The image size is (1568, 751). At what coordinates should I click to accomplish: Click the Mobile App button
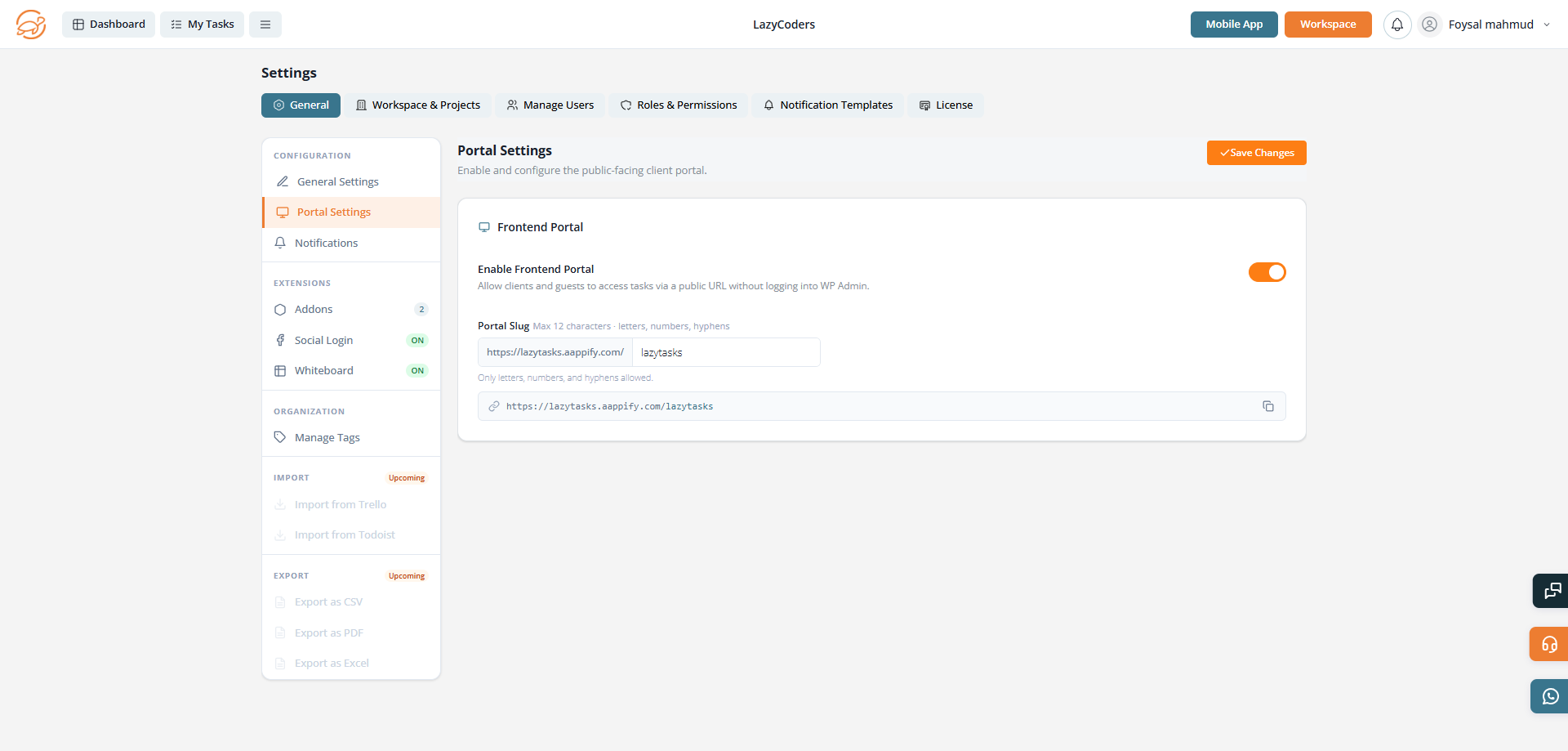[1233, 25]
